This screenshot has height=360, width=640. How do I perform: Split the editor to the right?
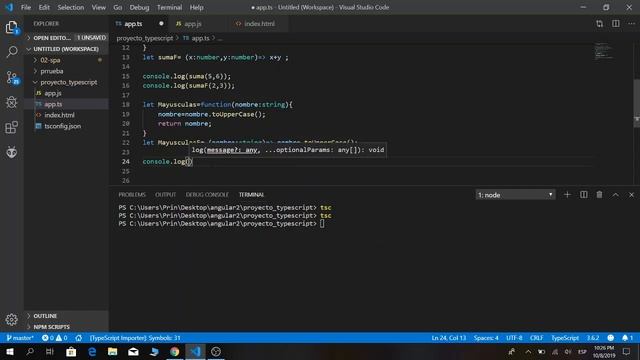pyautogui.click(x=616, y=24)
